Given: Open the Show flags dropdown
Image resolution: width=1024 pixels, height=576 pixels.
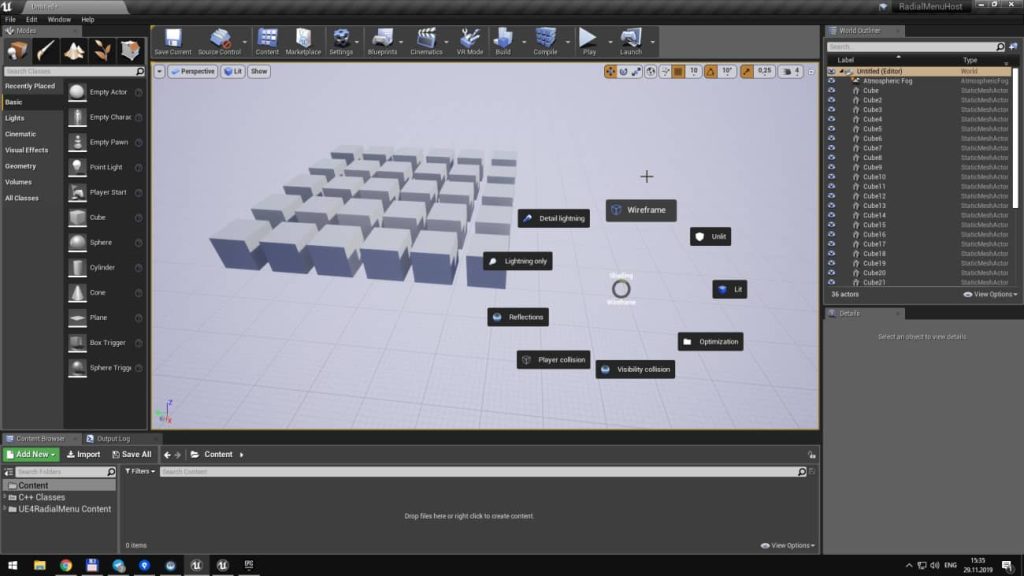Looking at the screenshot, I should click(x=259, y=71).
